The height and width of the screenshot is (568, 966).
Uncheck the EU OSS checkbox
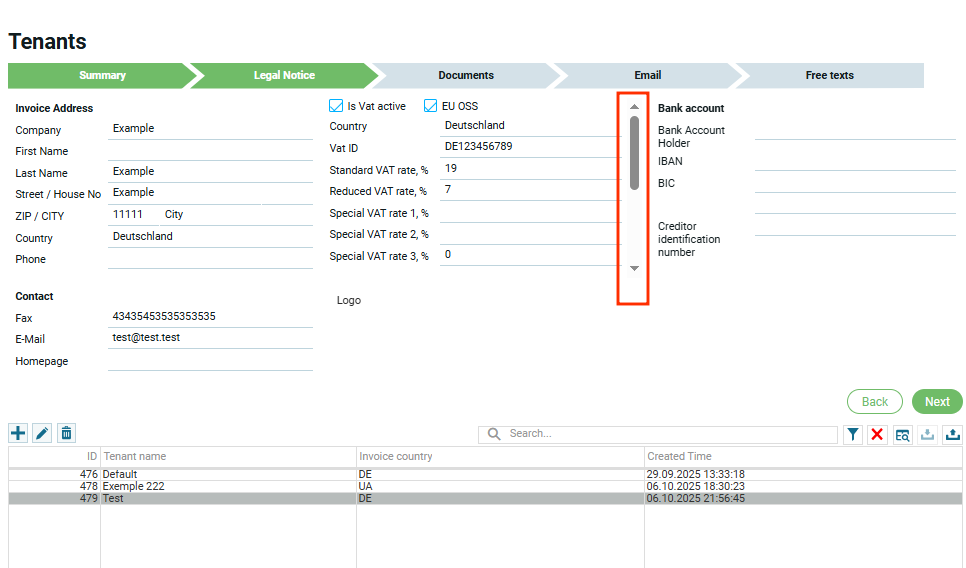[431, 106]
